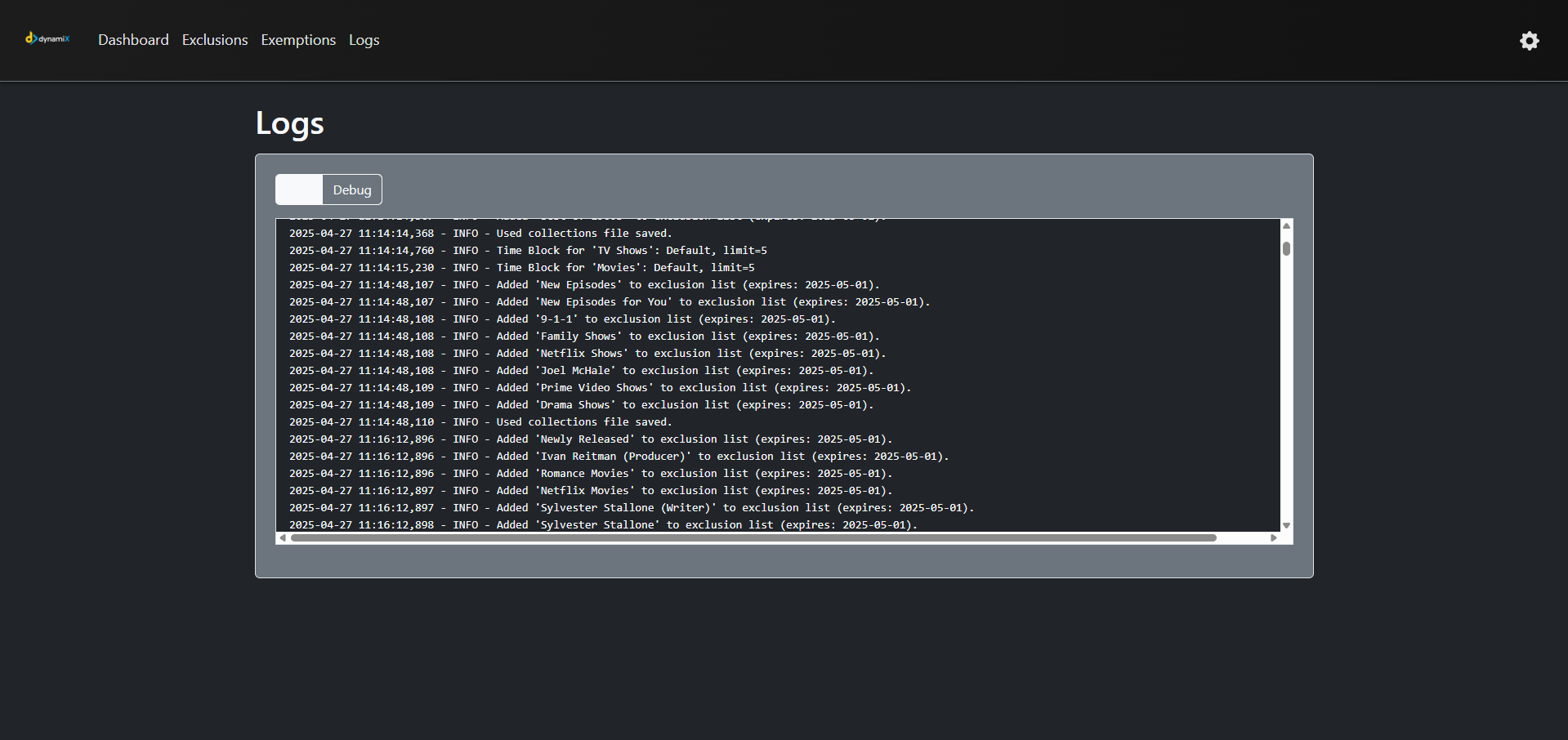Click log scrollbar down arrow
1568x740 pixels.
(1286, 525)
